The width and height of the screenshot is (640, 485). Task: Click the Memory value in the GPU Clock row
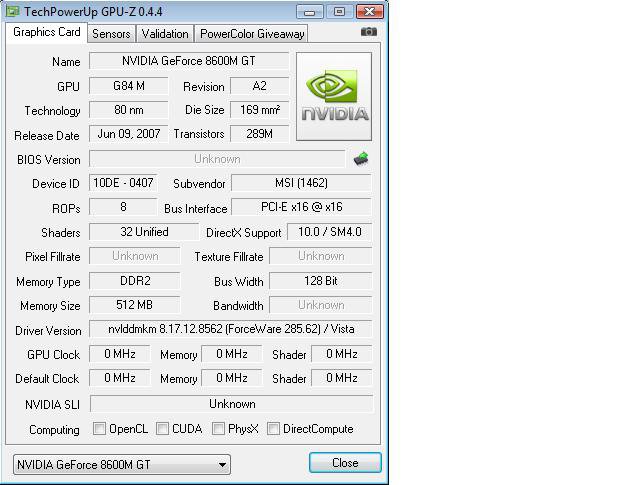tap(232, 354)
